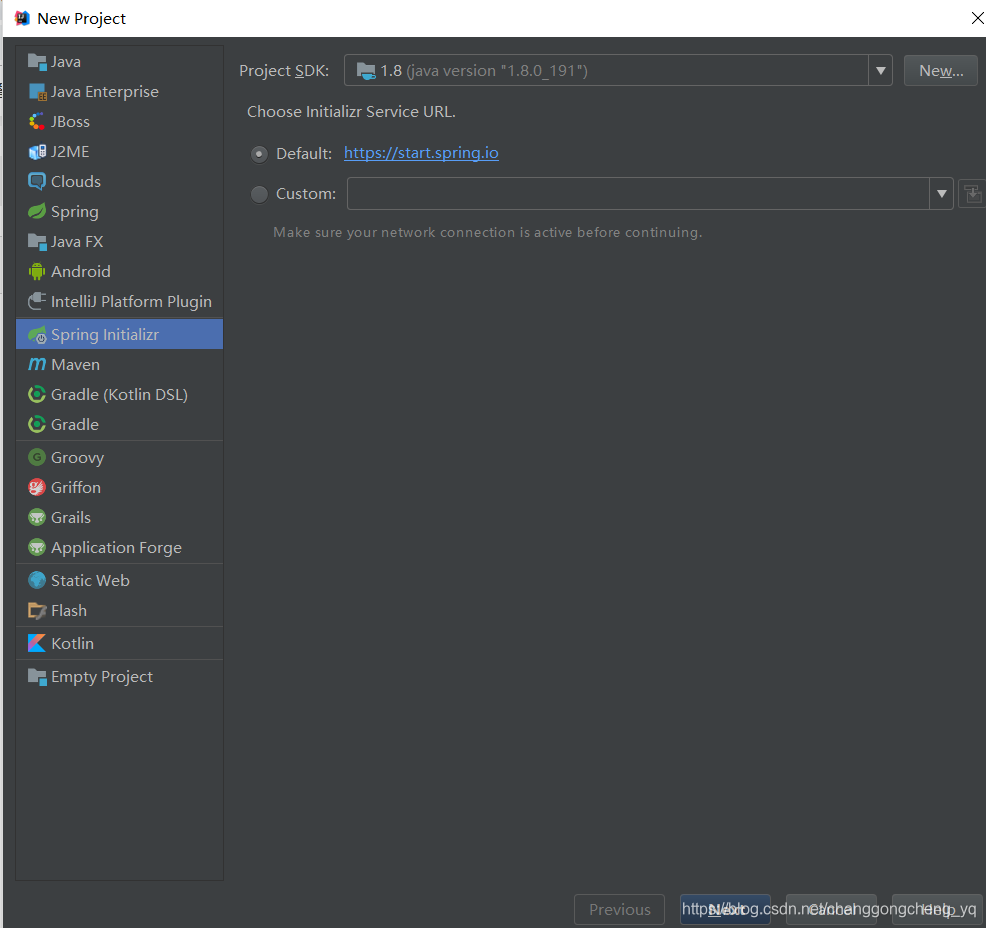Pick the Gradle icon

(x=37, y=424)
